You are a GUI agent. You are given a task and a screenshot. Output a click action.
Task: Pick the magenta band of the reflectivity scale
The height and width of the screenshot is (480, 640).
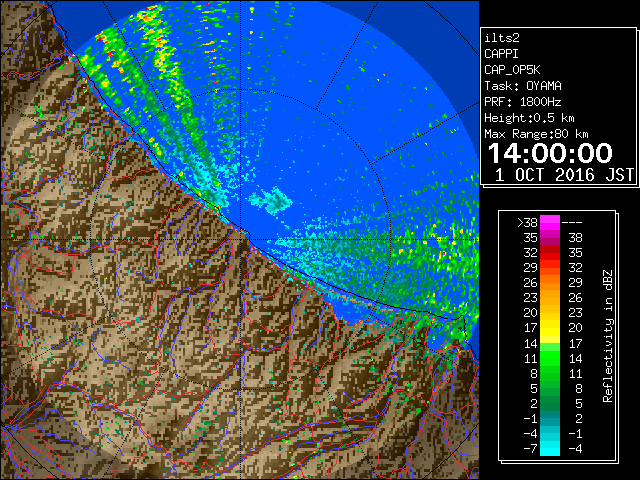coord(550,223)
